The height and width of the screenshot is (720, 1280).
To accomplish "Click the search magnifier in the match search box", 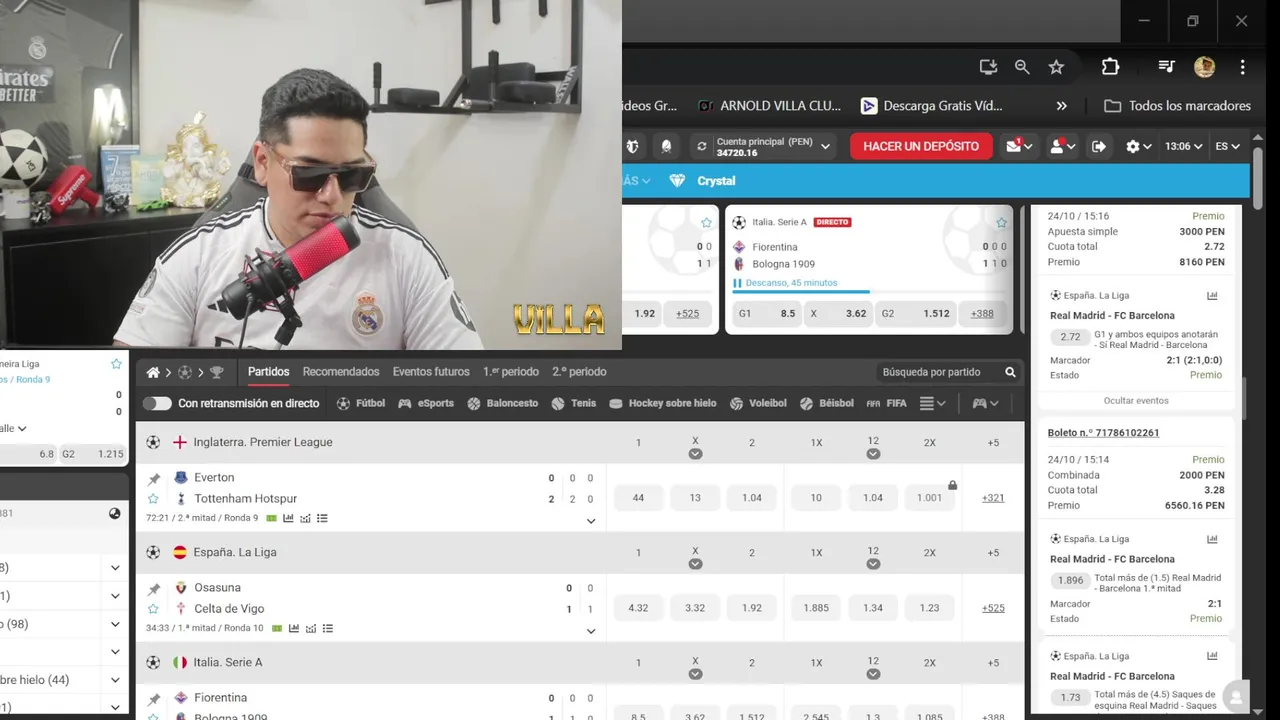I will click(1010, 372).
